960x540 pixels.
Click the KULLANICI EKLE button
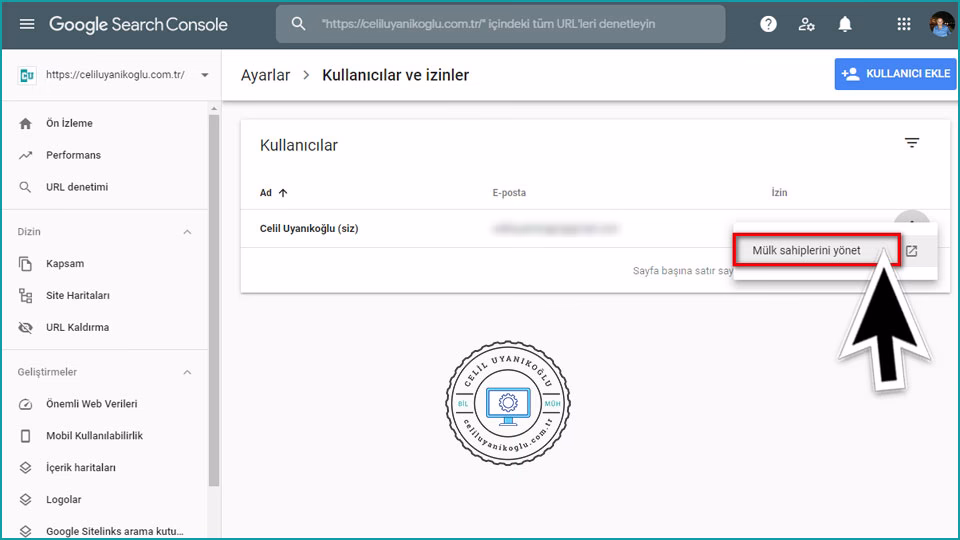[895, 74]
